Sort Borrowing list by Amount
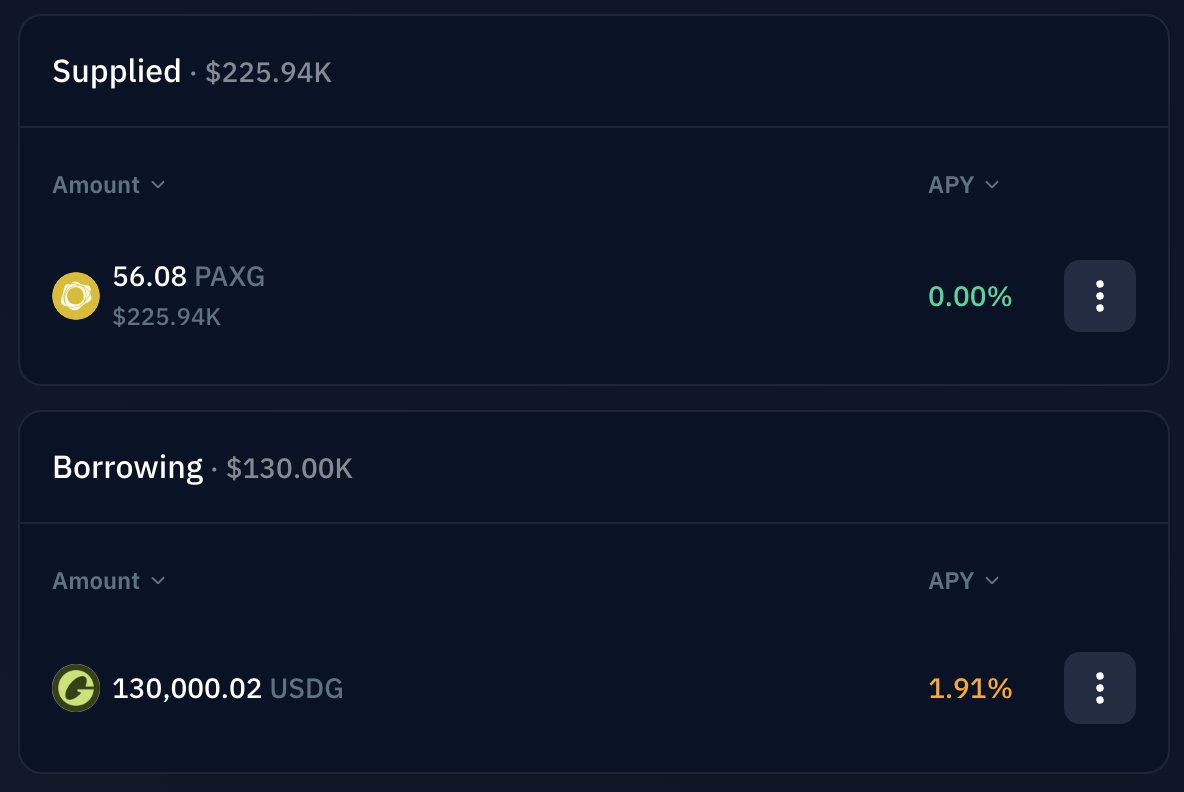Viewport: 1184px width, 792px height. [109, 581]
